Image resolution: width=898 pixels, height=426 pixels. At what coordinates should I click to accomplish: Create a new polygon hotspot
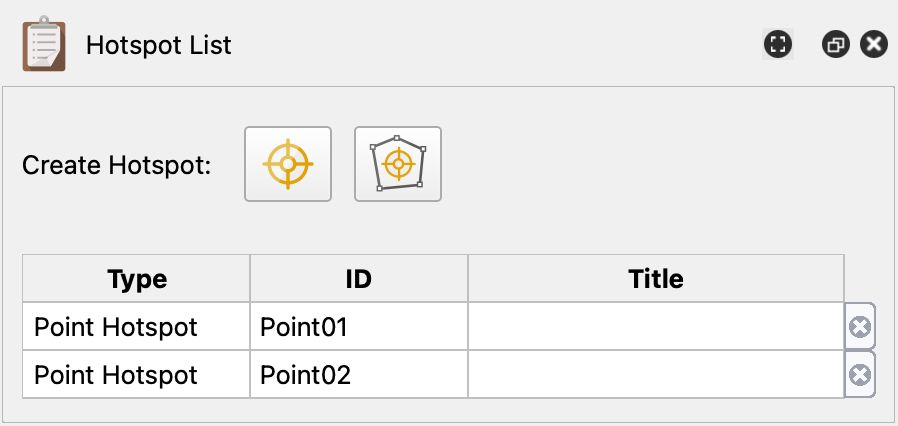pos(398,164)
